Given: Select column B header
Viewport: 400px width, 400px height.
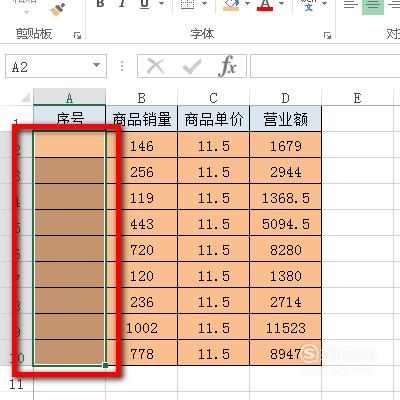Looking at the screenshot, I should point(142,98).
